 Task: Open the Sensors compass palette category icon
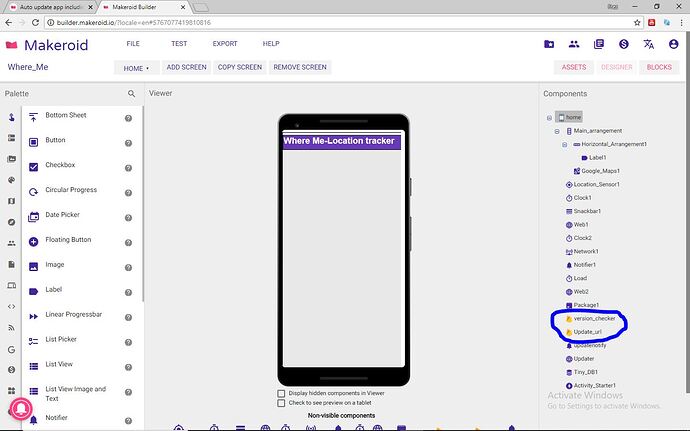point(11,222)
